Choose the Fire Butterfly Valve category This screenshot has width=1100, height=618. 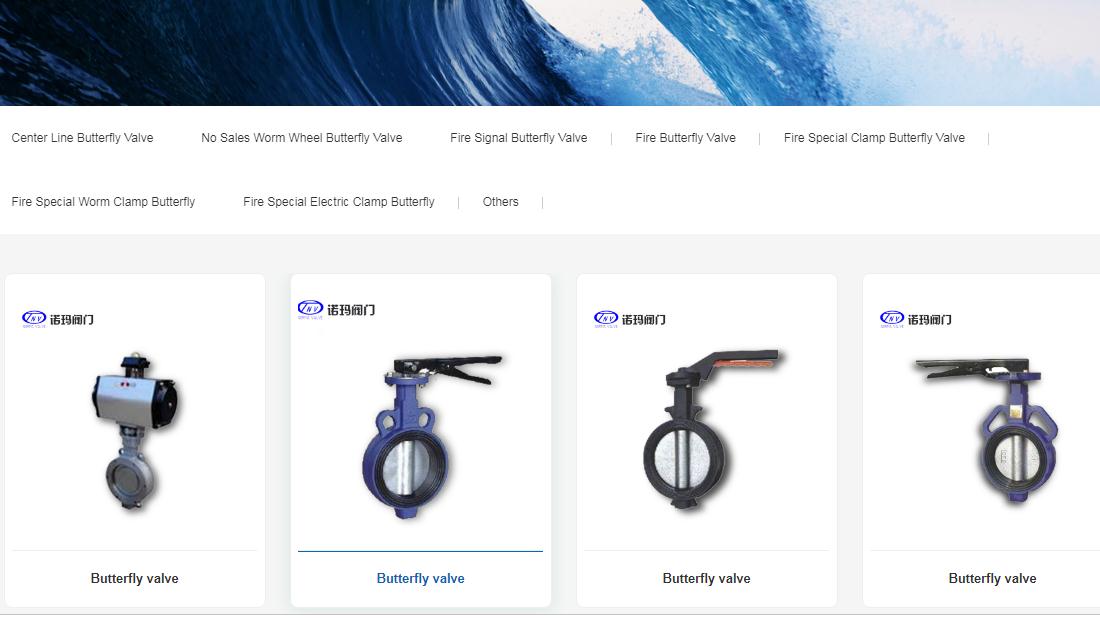point(685,138)
